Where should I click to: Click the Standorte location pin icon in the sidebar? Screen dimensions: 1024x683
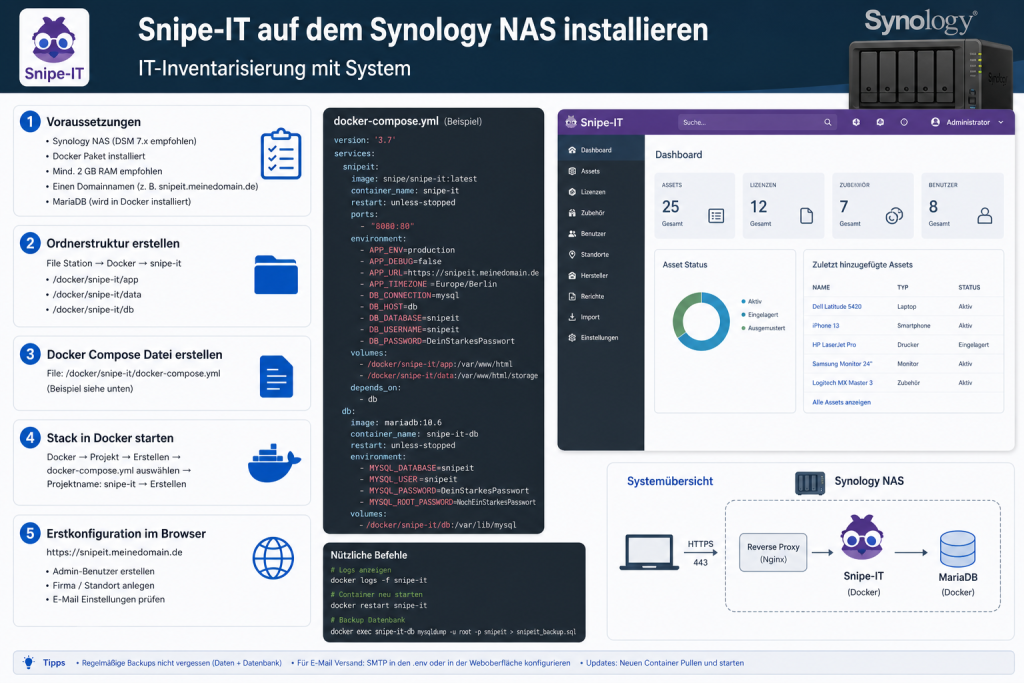point(572,254)
